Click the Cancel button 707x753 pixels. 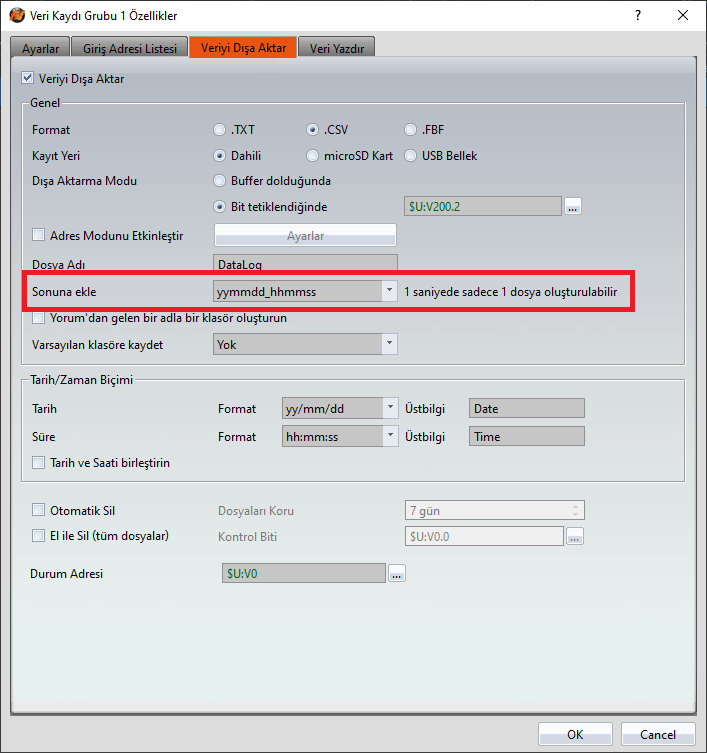(x=657, y=734)
